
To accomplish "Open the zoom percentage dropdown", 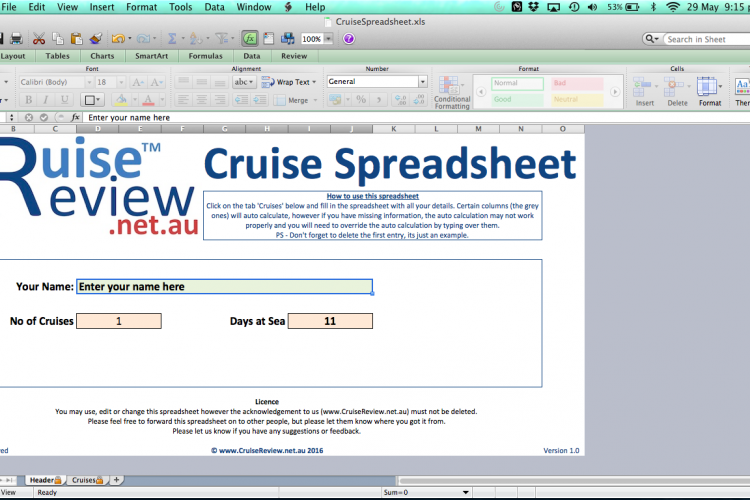I will (330, 39).
